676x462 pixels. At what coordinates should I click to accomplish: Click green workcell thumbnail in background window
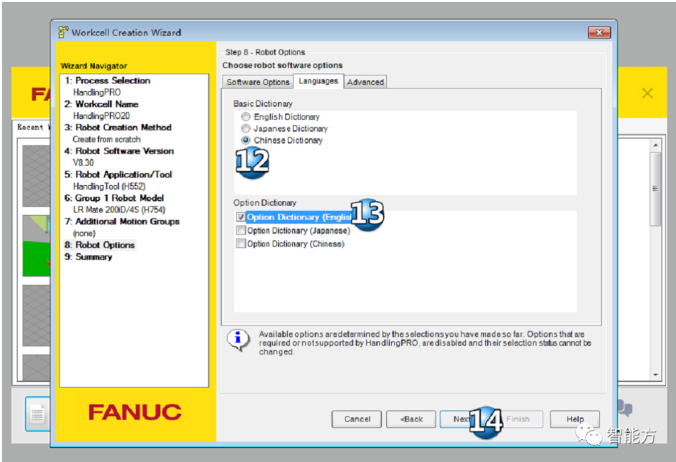36,246
